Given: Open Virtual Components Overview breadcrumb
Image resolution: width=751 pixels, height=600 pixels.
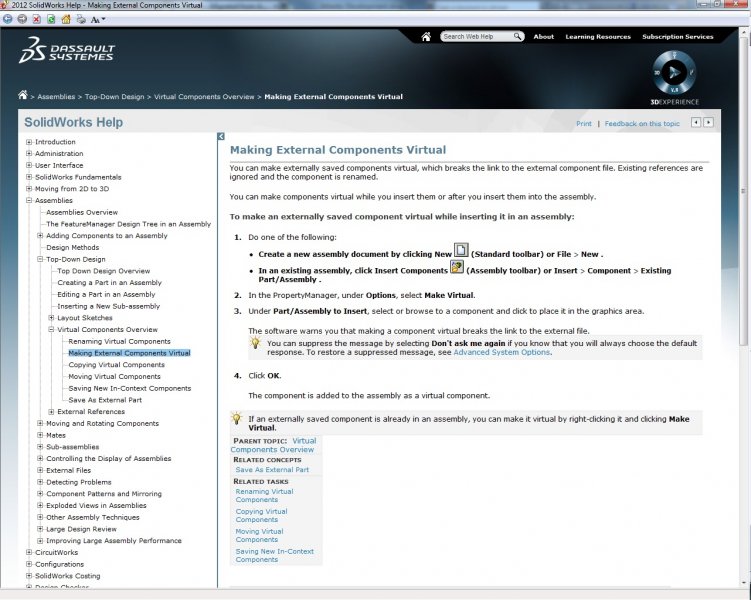Looking at the screenshot, I should 204,97.
